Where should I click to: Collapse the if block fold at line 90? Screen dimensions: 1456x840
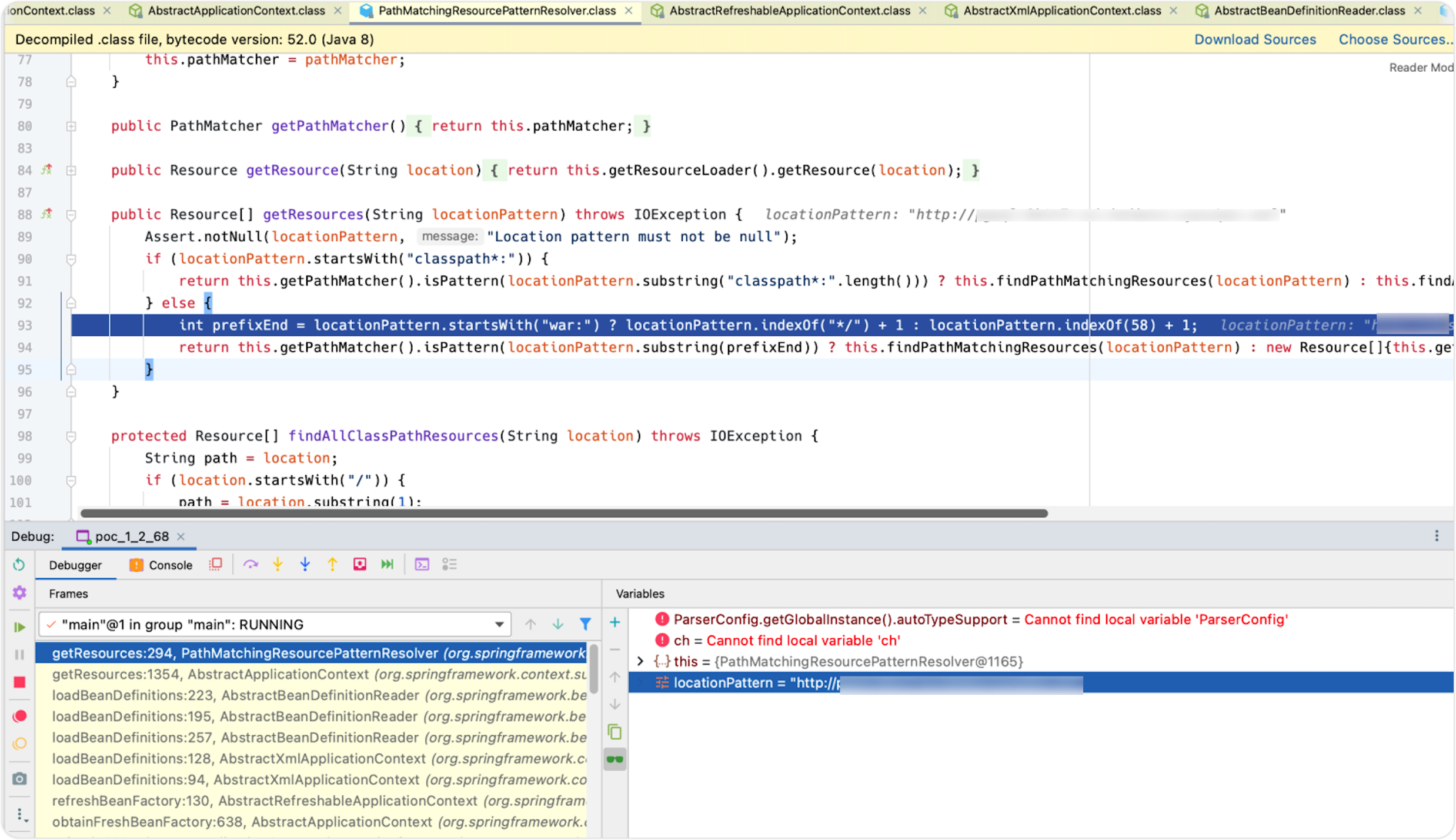[x=71, y=259]
